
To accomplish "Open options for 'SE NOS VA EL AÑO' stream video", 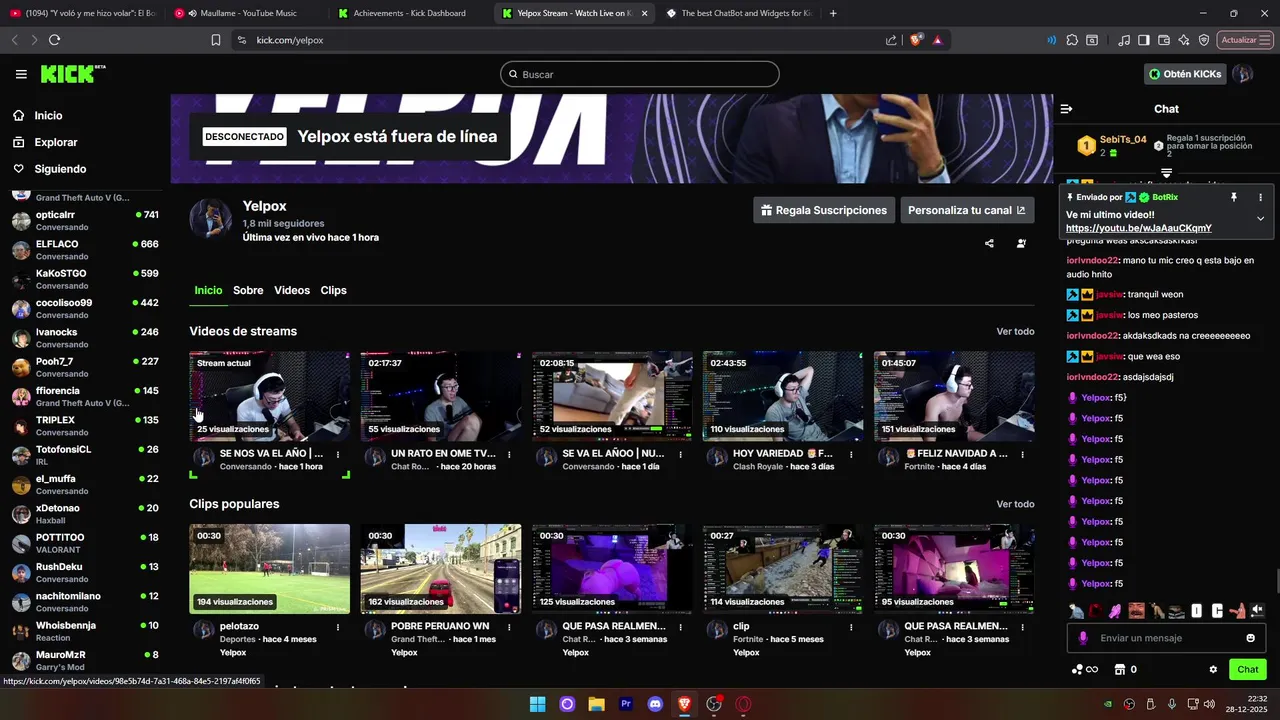I will (x=338, y=454).
